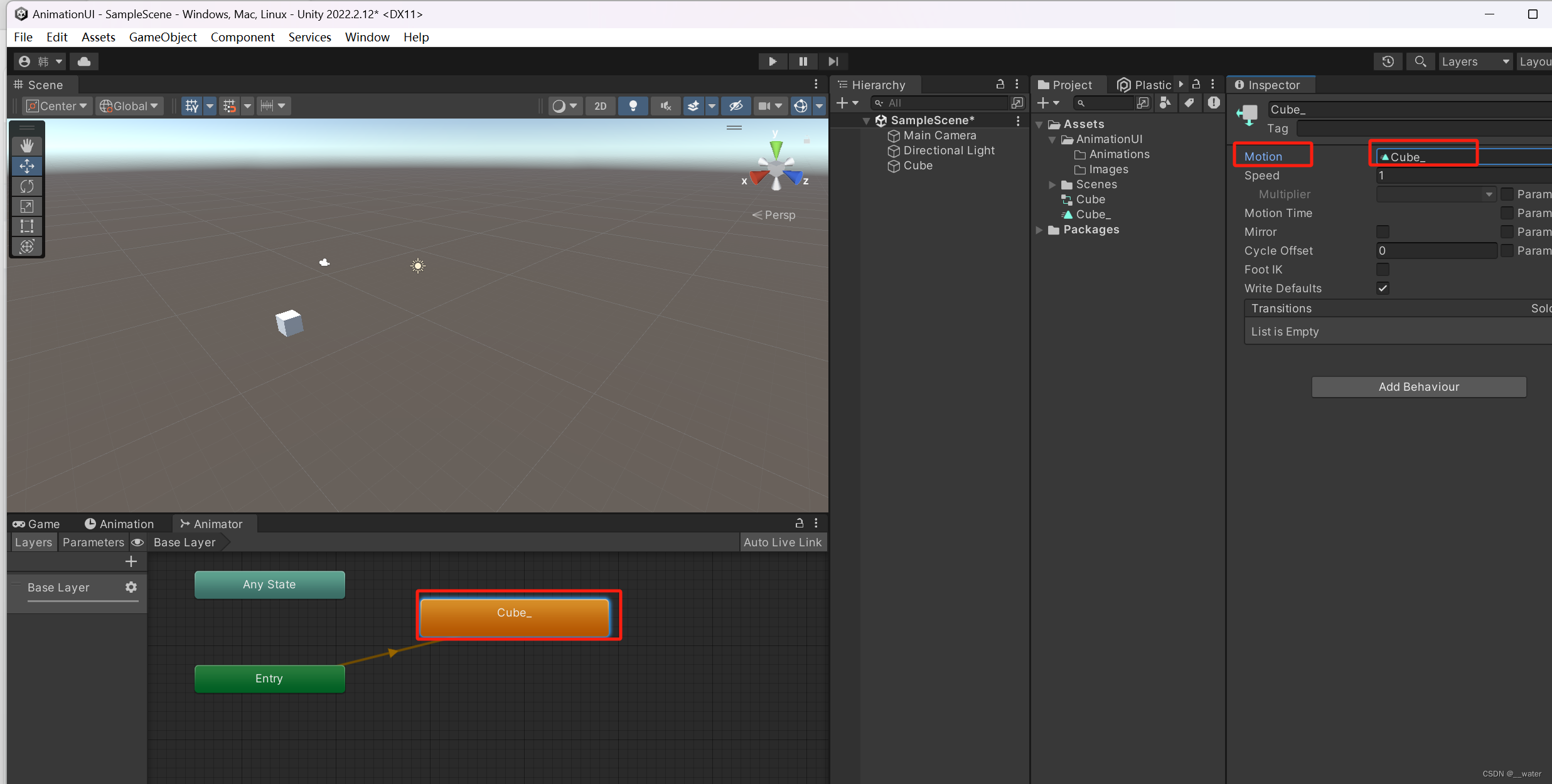Open the Undo History icon
The width and height of the screenshot is (1552, 784).
click(1388, 61)
